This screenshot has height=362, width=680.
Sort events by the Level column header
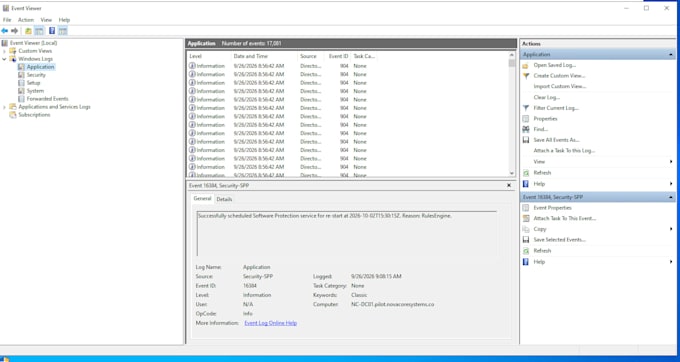209,56
